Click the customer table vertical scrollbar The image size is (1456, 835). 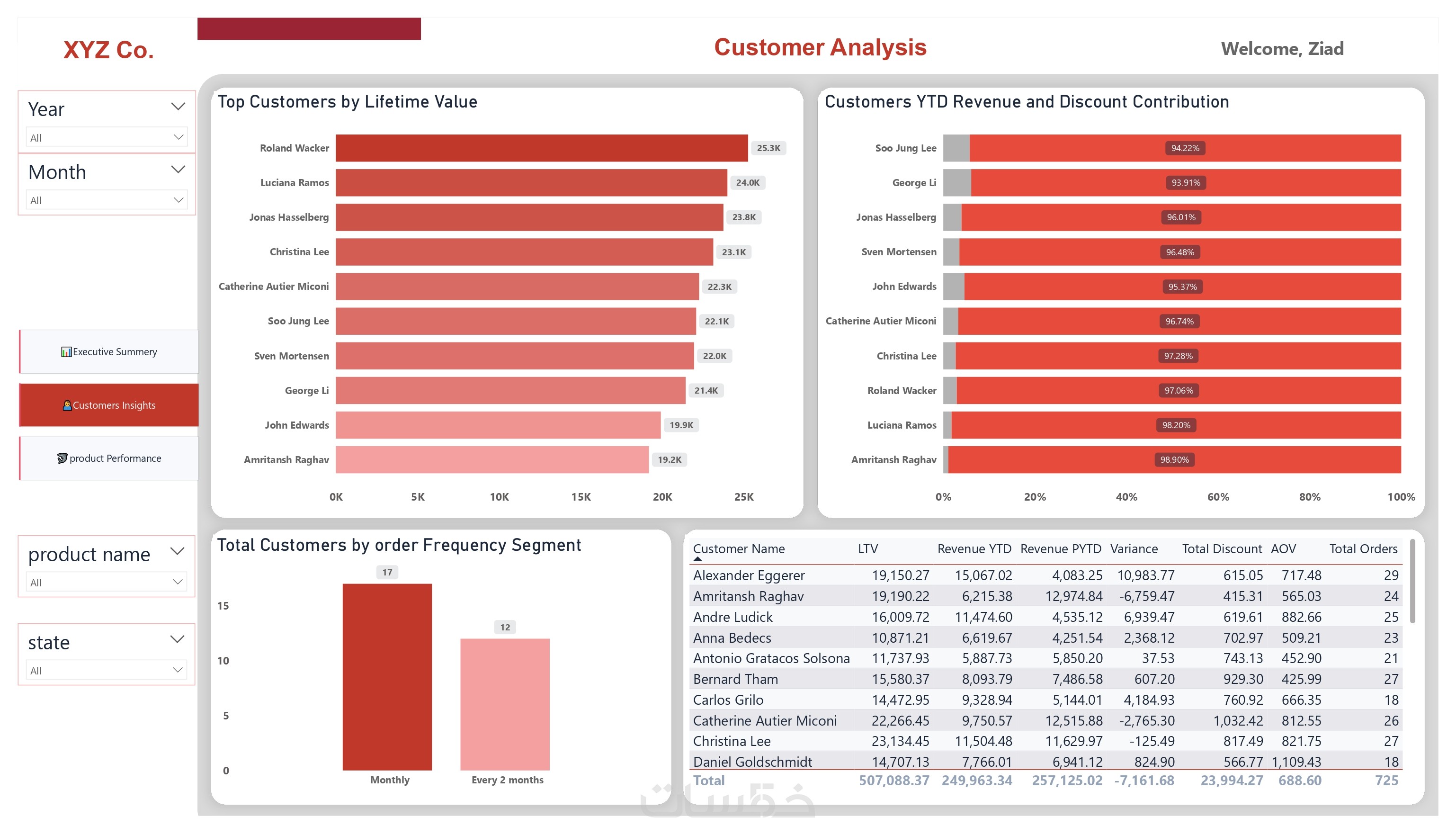click(1412, 582)
